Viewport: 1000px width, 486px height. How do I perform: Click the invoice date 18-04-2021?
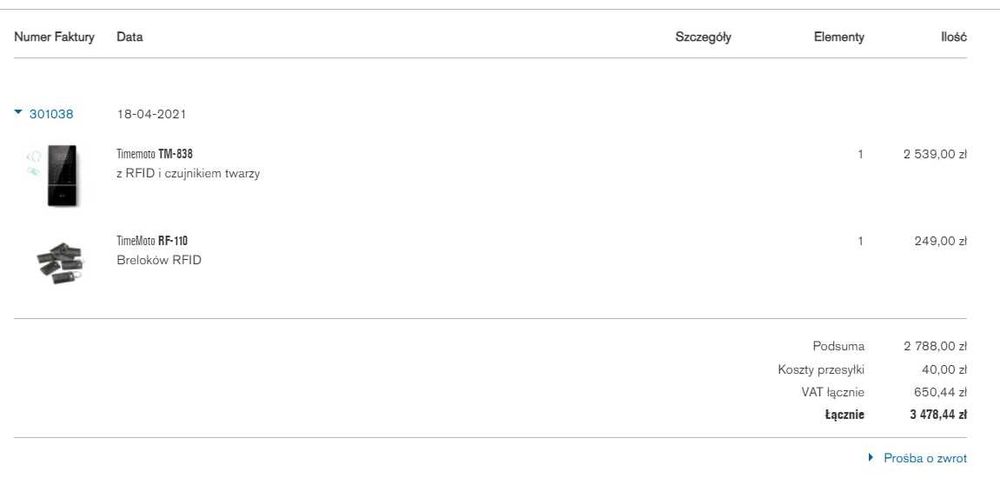pyautogui.click(x=151, y=114)
